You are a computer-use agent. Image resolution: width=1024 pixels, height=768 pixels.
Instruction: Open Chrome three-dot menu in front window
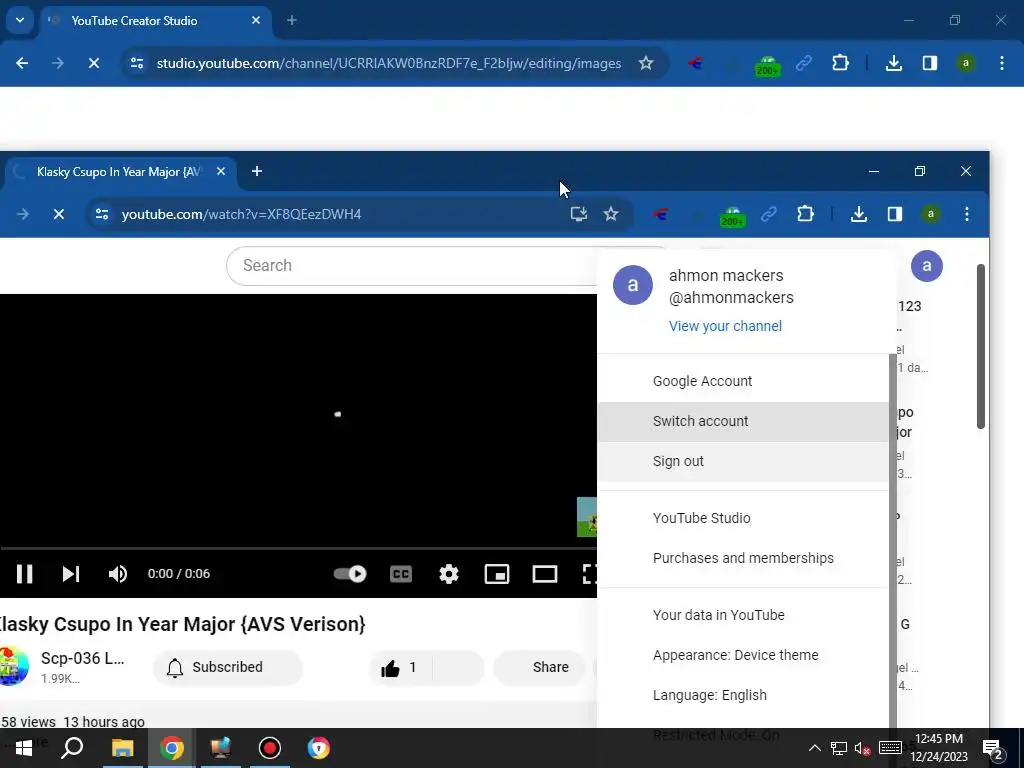[x=967, y=214]
